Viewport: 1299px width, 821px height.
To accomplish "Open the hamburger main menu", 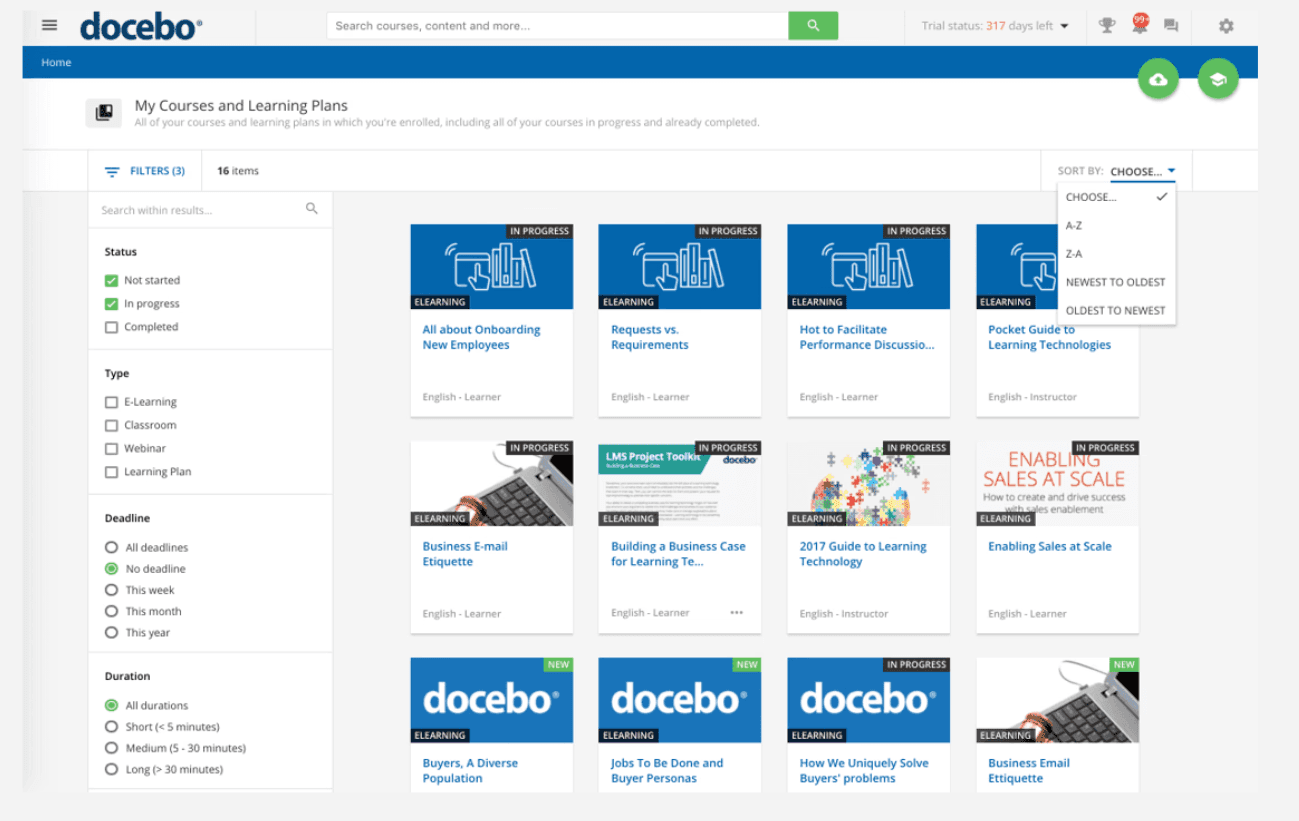I will (x=50, y=26).
